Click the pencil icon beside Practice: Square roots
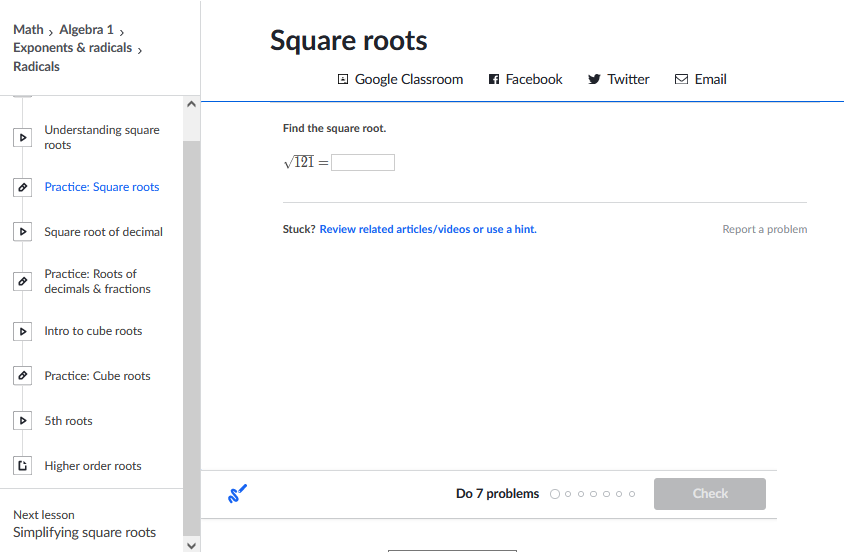 [x=23, y=187]
